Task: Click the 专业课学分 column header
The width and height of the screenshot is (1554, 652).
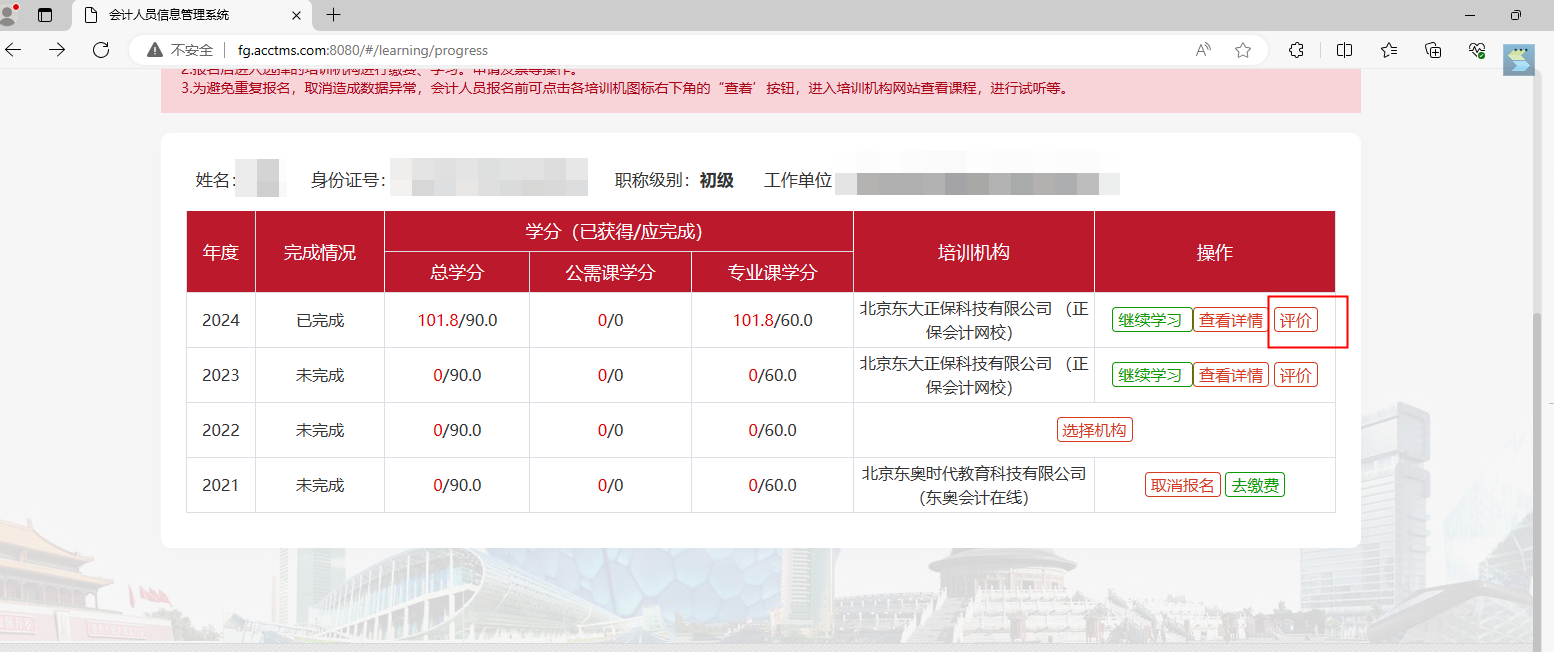Action: pyautogui.click(x=772, y=272)
